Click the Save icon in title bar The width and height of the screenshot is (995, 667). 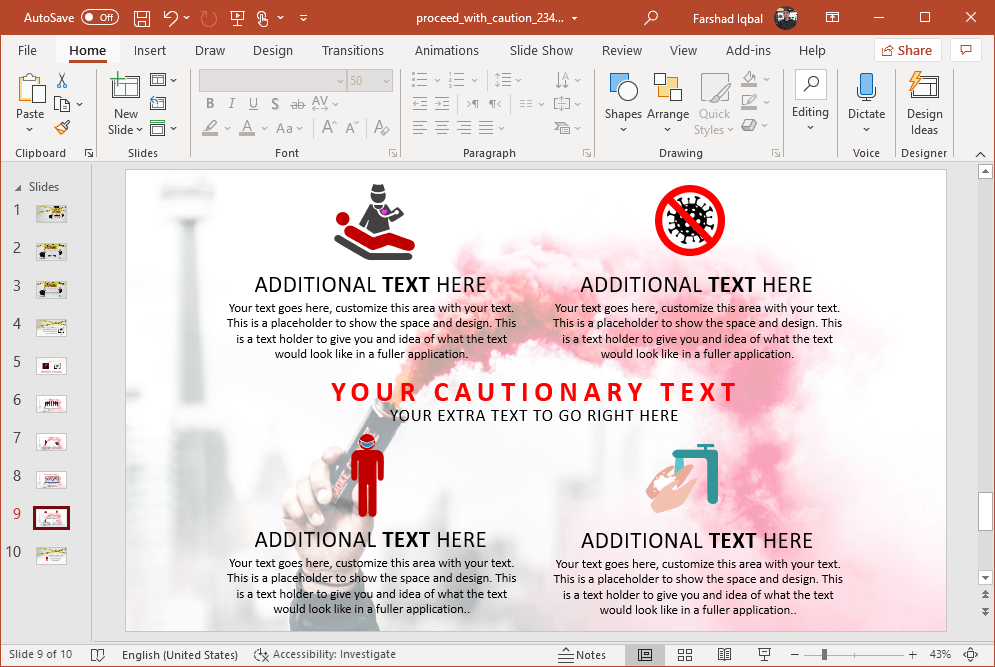142,18
